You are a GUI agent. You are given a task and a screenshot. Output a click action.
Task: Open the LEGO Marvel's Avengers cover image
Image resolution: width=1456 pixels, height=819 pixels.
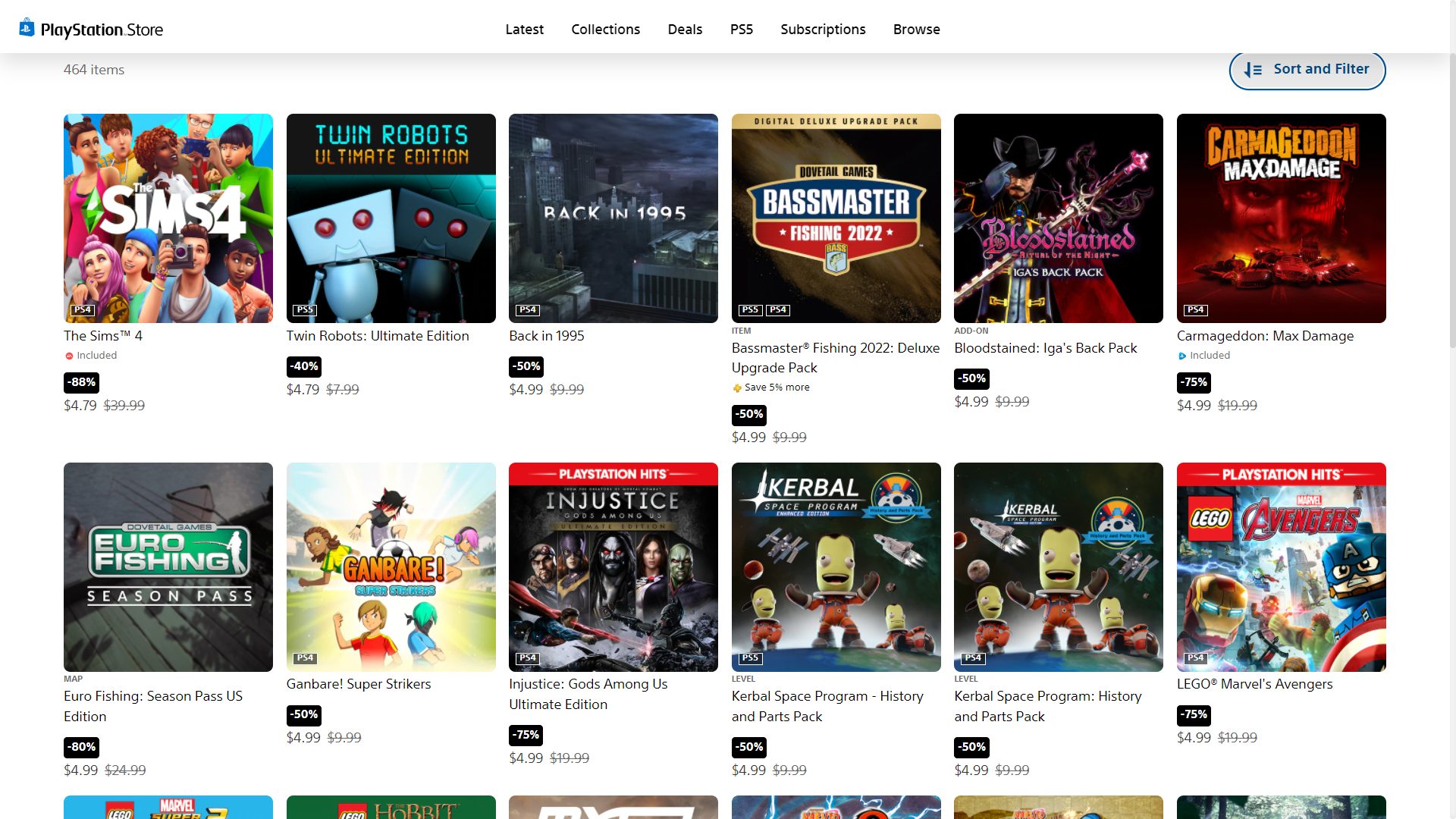click(x=1281, y=566)
